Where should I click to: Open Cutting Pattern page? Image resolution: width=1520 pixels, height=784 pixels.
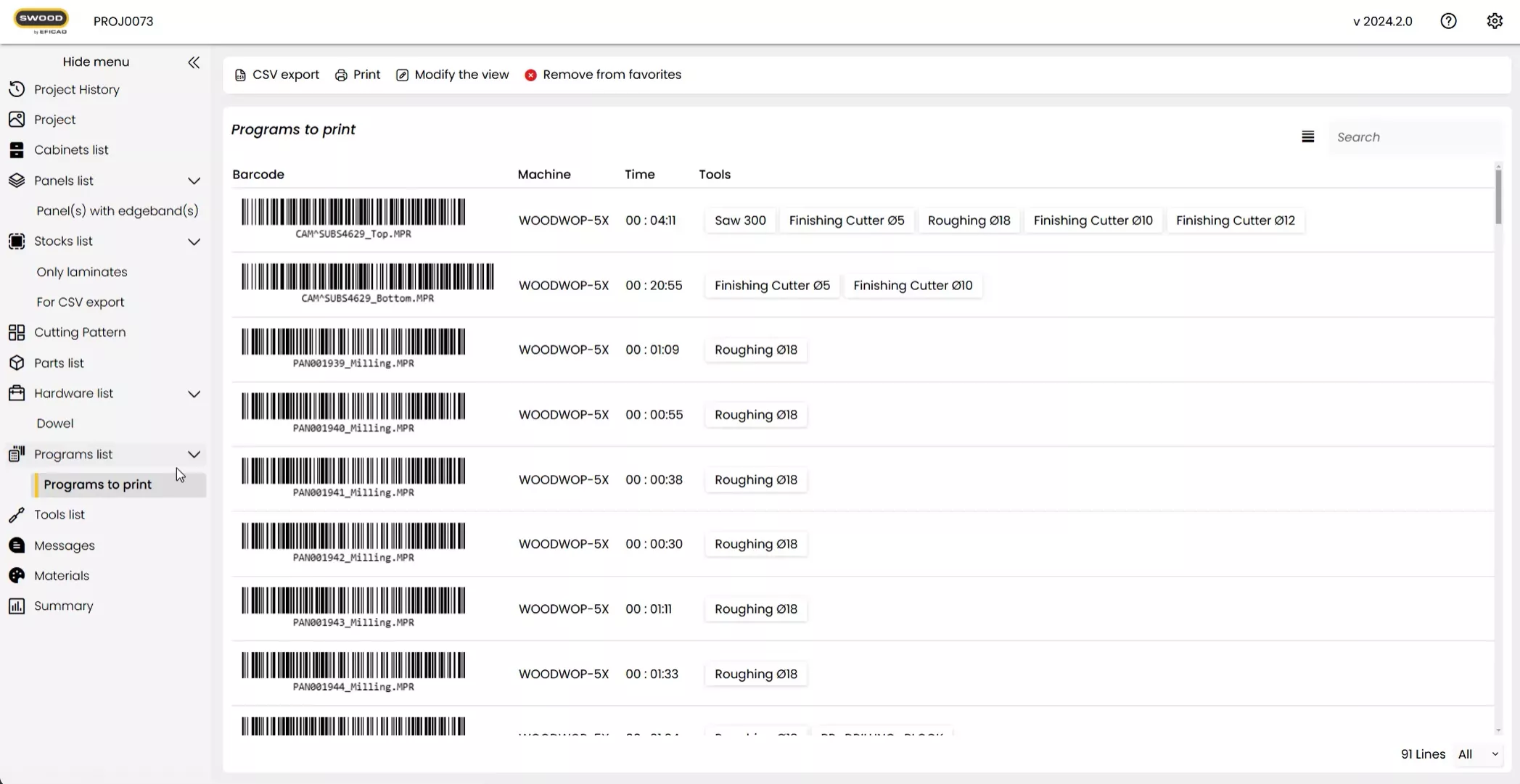[80, 332]
